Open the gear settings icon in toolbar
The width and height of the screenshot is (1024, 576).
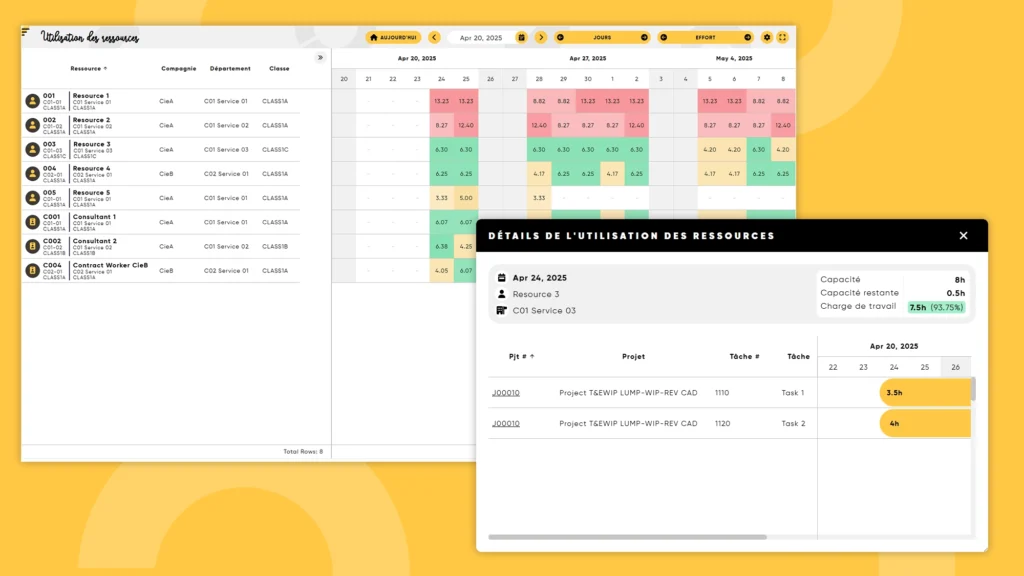click(767, 37)
